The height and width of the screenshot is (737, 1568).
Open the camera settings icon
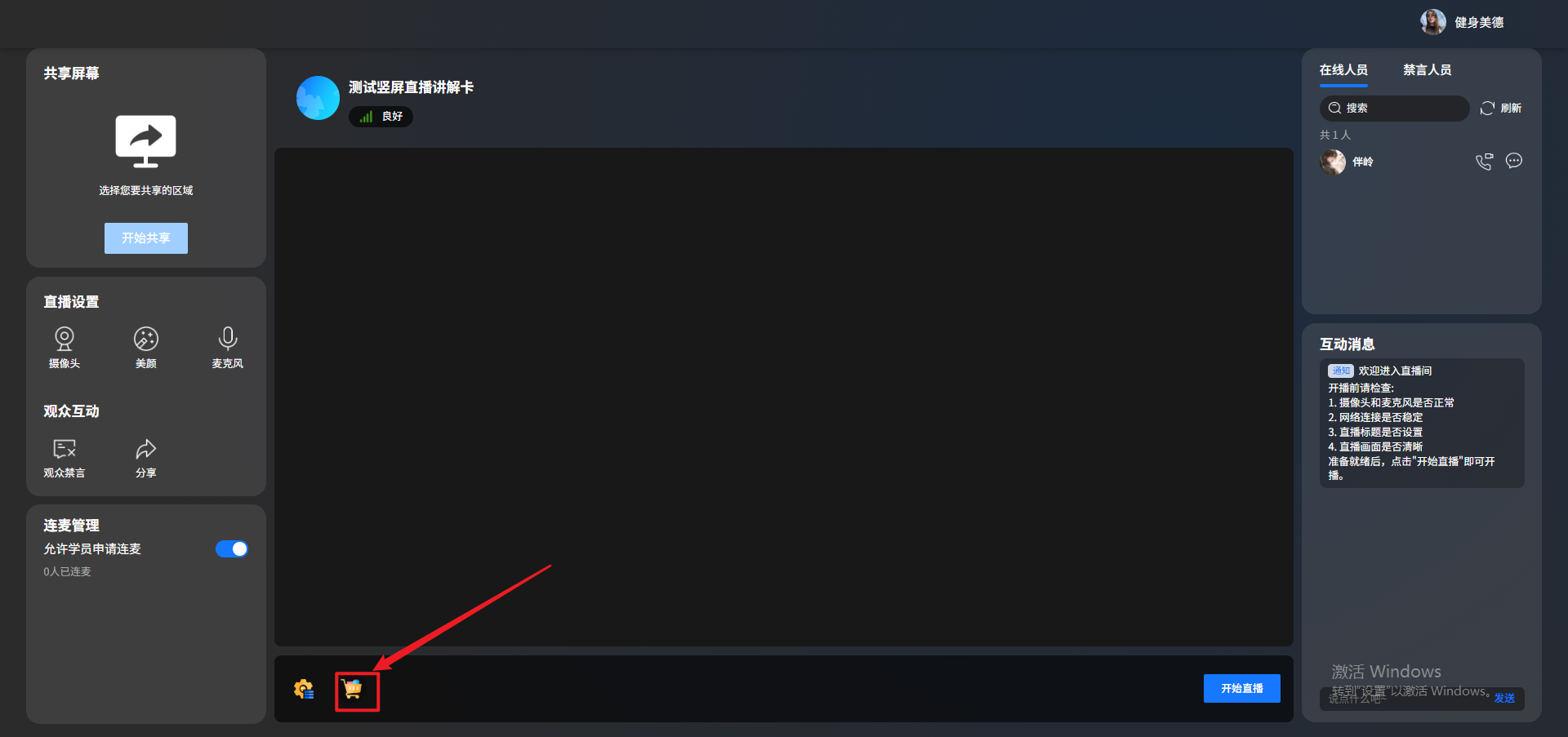tap(65, 339)
